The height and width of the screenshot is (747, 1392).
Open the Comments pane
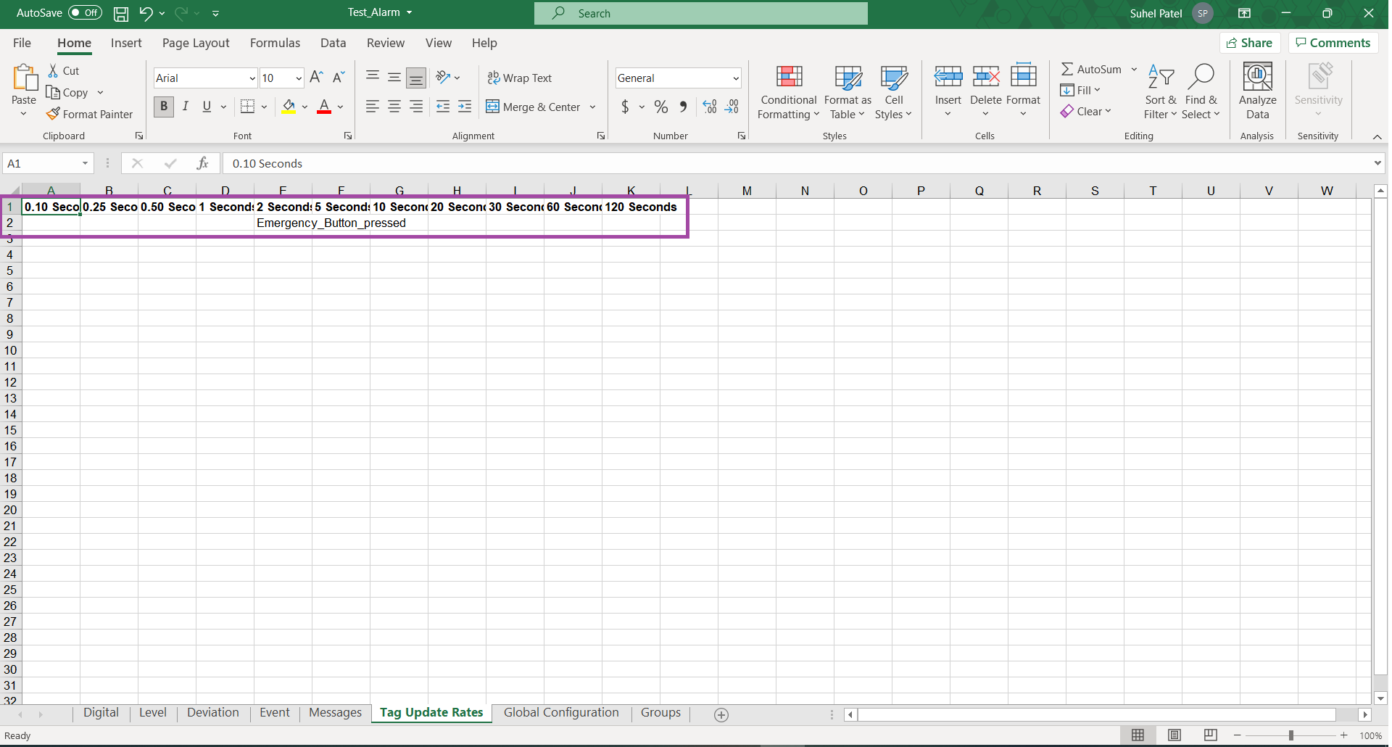[x=1333, y=42]
